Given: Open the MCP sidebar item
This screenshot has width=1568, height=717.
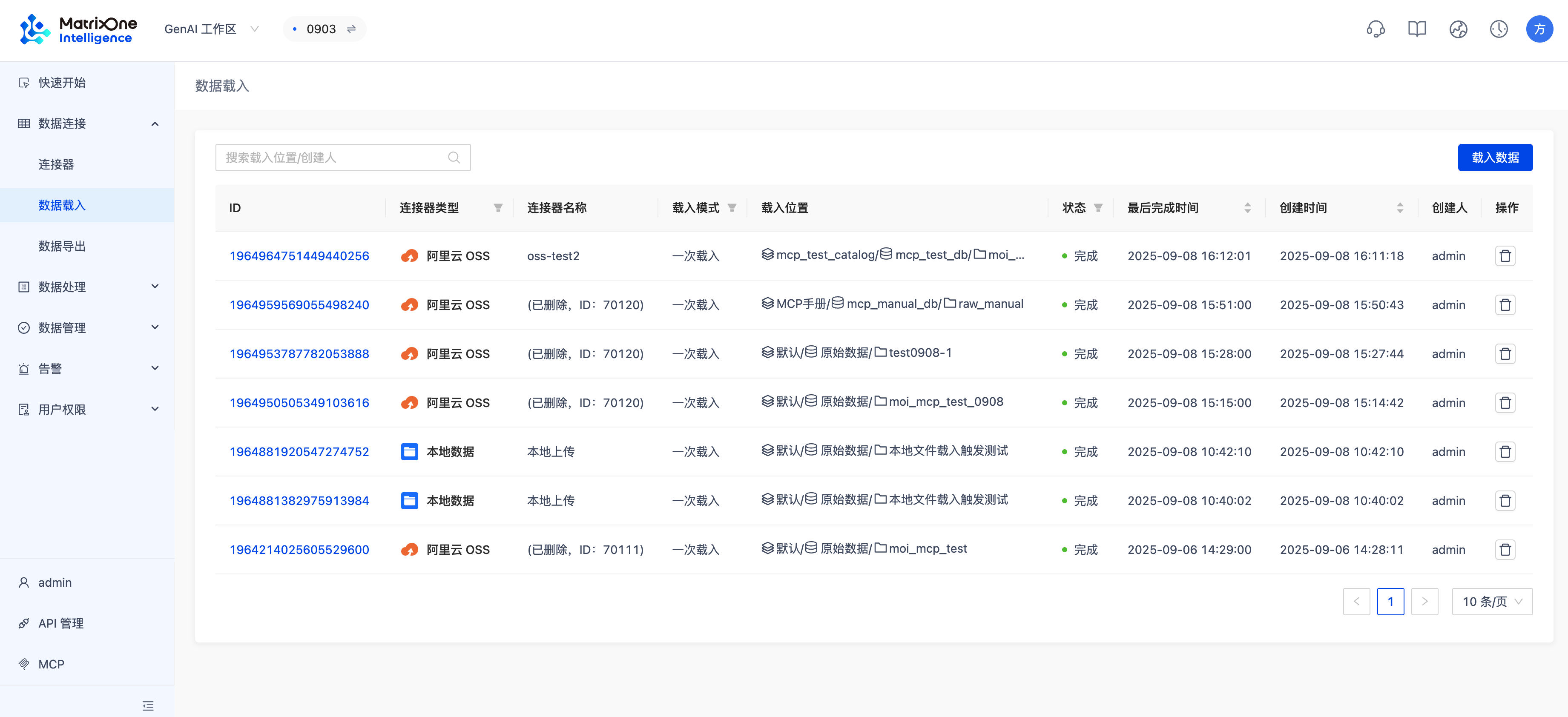Looking at the screenshot, I should click(51, 664).
